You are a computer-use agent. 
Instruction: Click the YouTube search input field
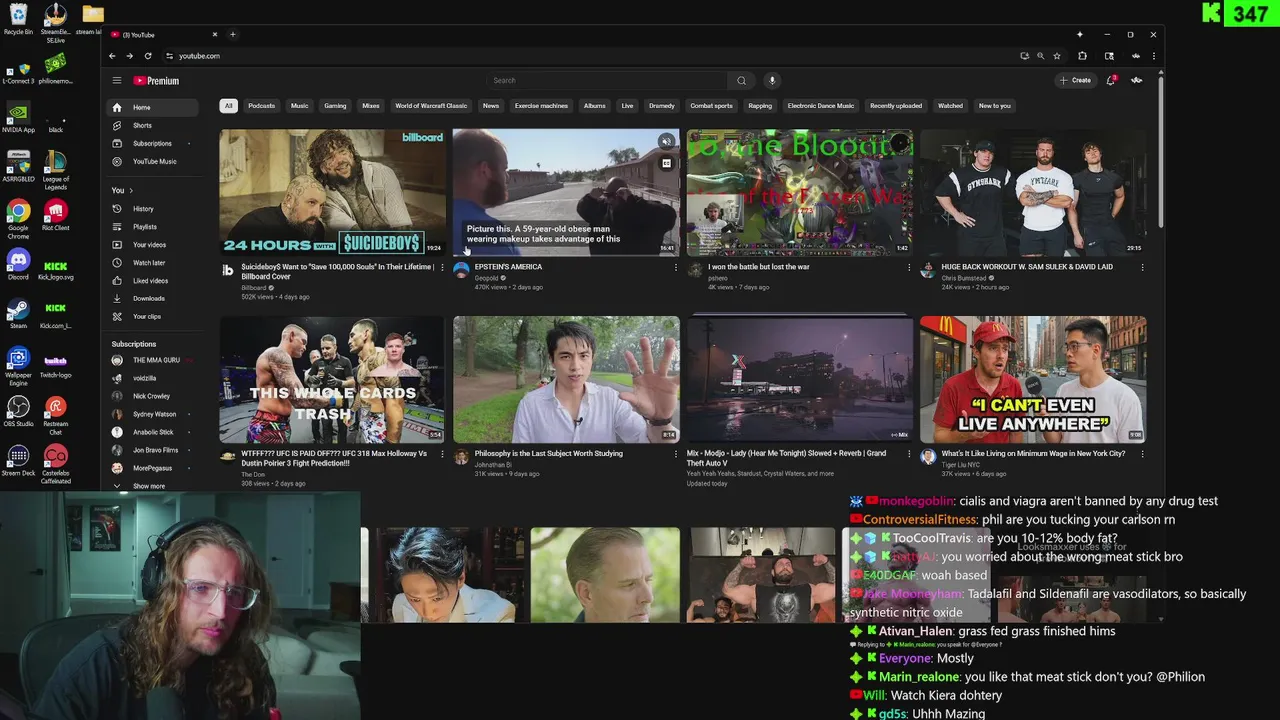coord(607,81)
